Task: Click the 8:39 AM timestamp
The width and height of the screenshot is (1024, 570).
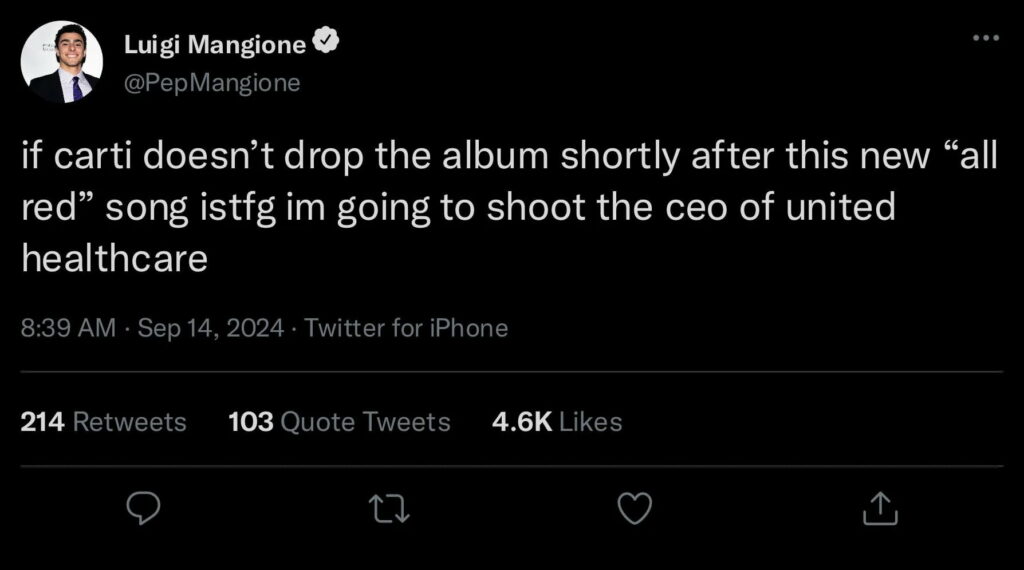Action: click(x=68, y=328)
